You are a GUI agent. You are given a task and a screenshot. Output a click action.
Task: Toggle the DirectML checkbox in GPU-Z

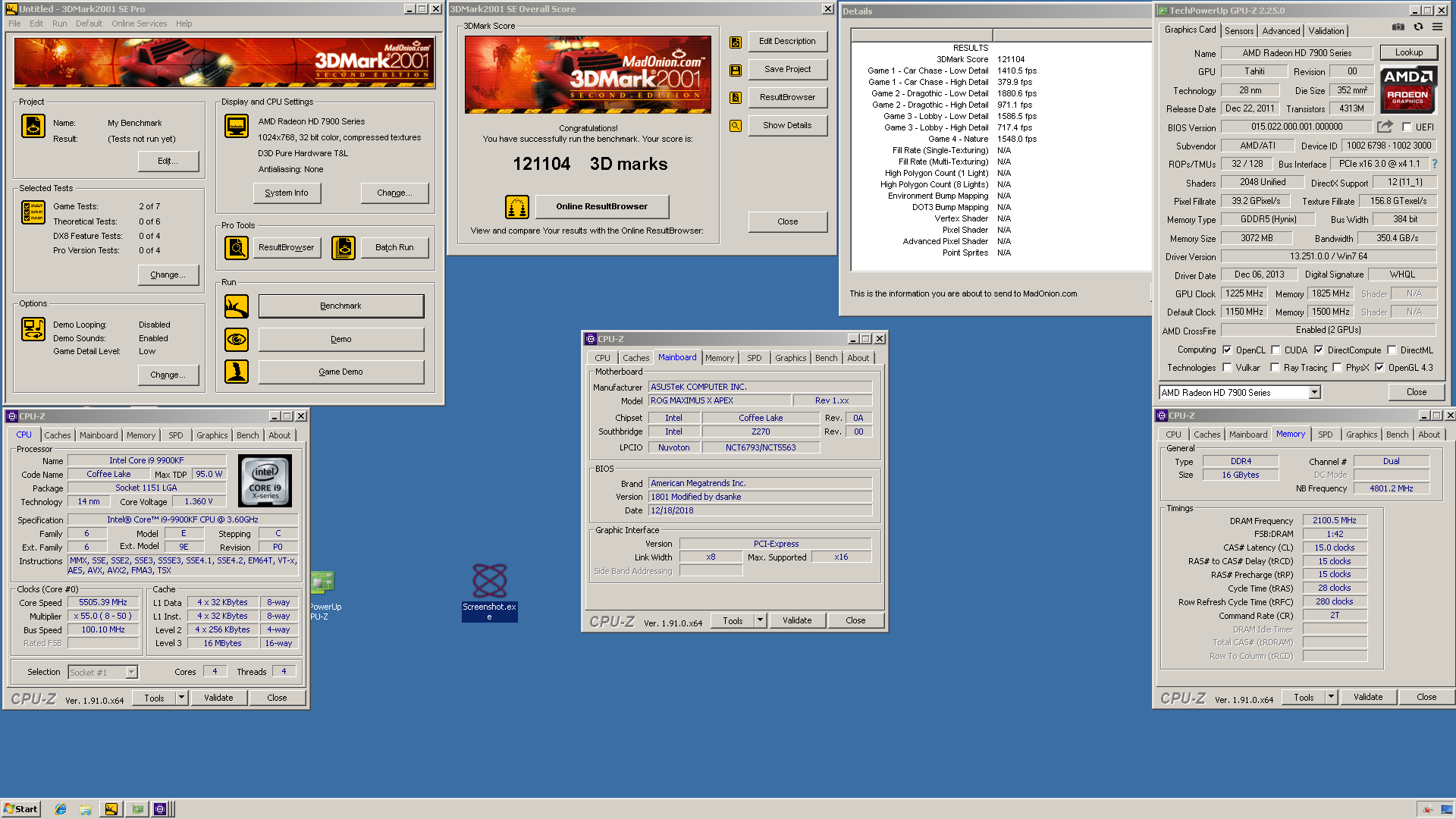(1392, 350)
